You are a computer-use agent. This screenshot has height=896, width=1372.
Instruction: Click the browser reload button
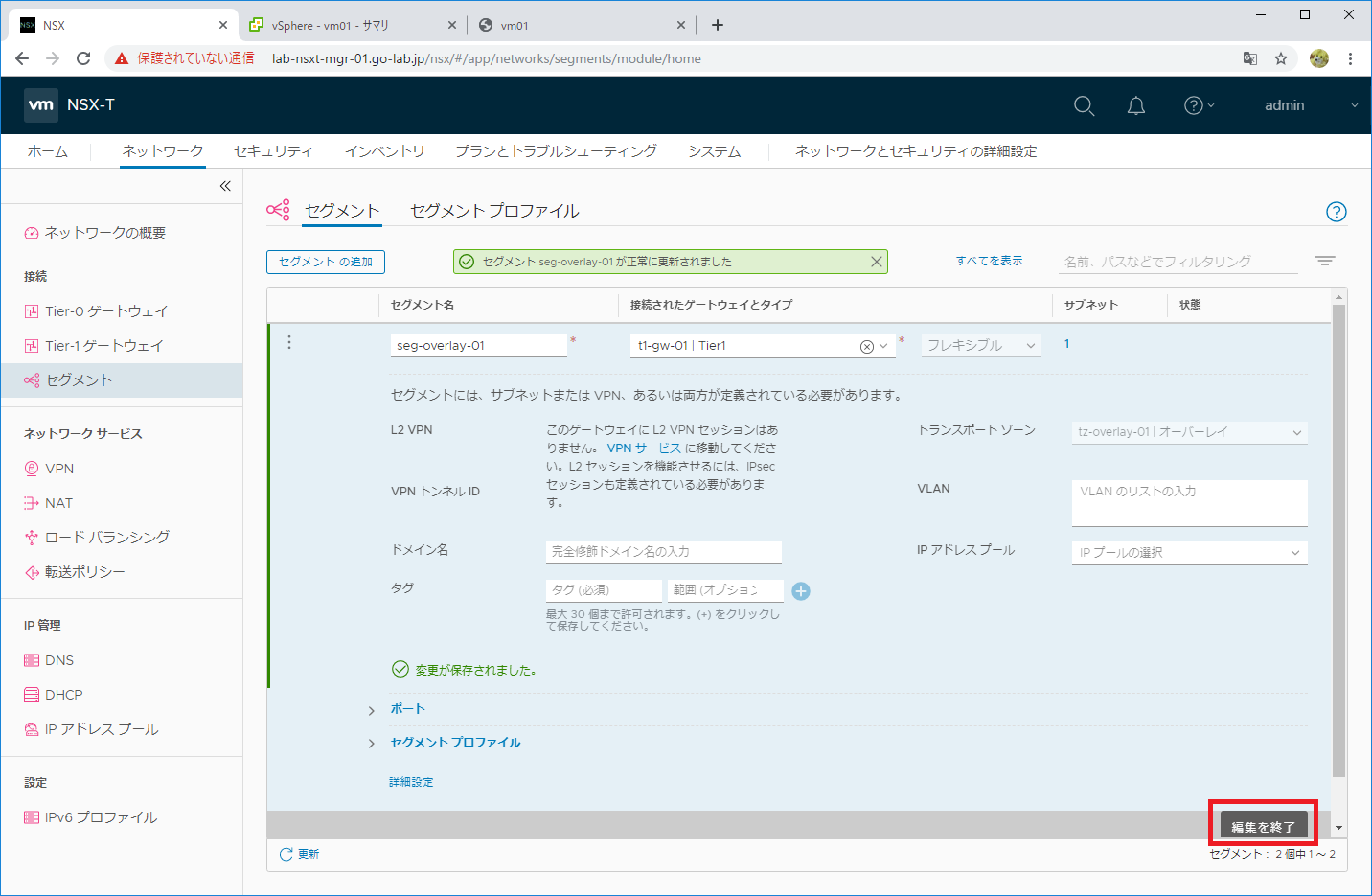(83, 58)
